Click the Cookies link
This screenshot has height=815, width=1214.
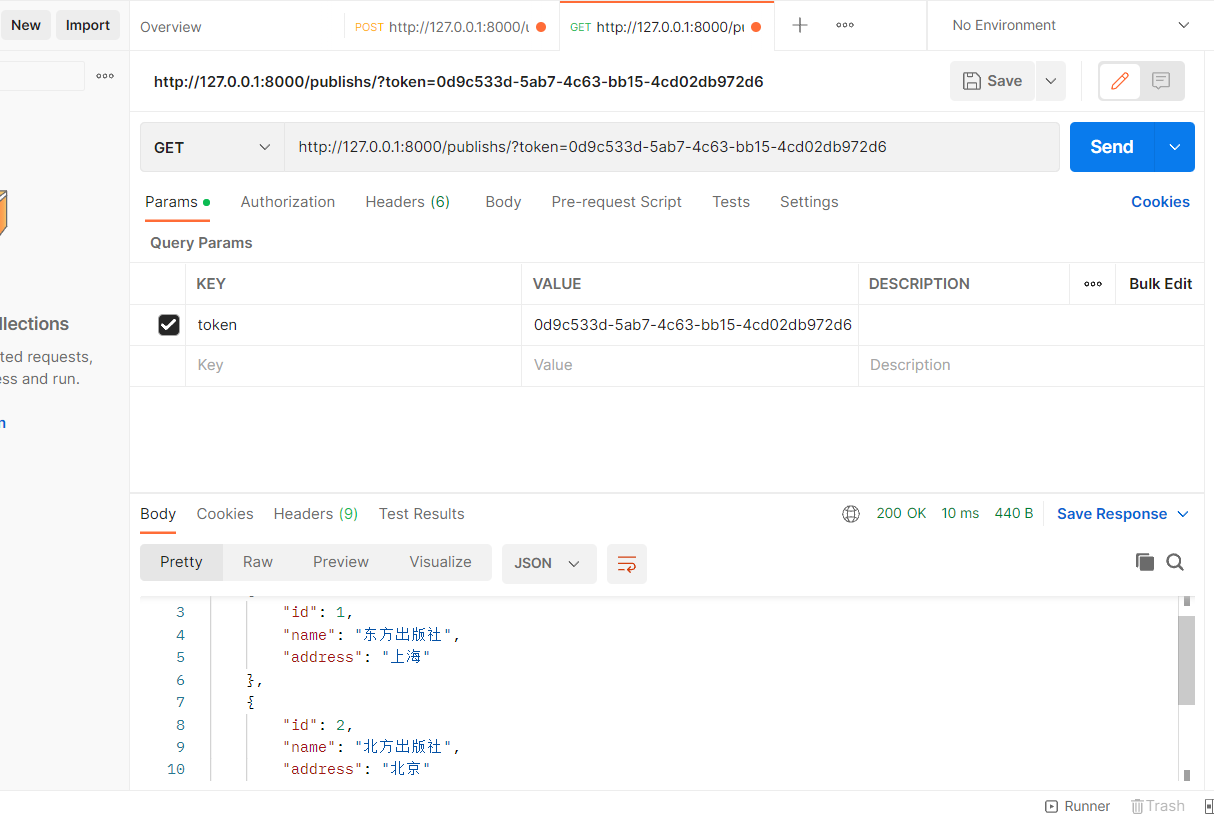coord(1160,202)
